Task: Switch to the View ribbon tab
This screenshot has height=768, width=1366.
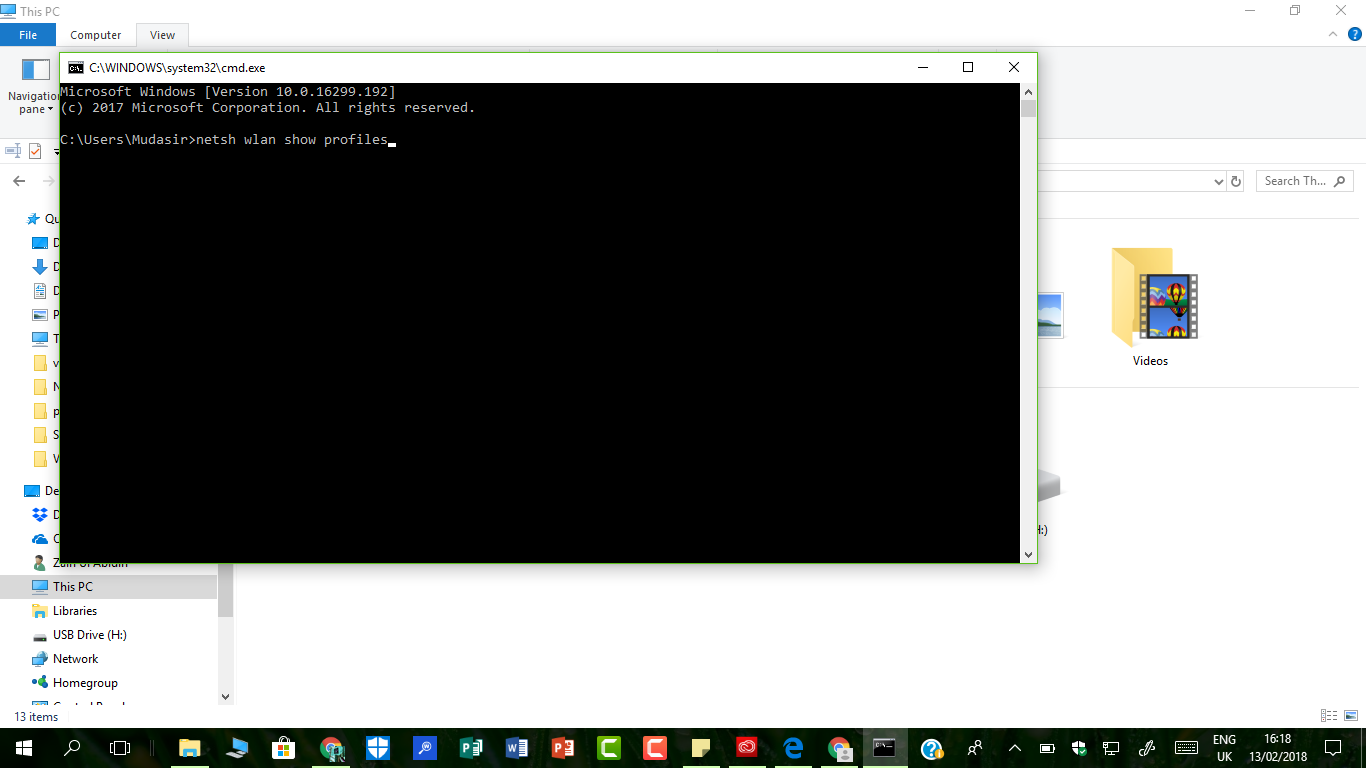Action: coord(161,34)
